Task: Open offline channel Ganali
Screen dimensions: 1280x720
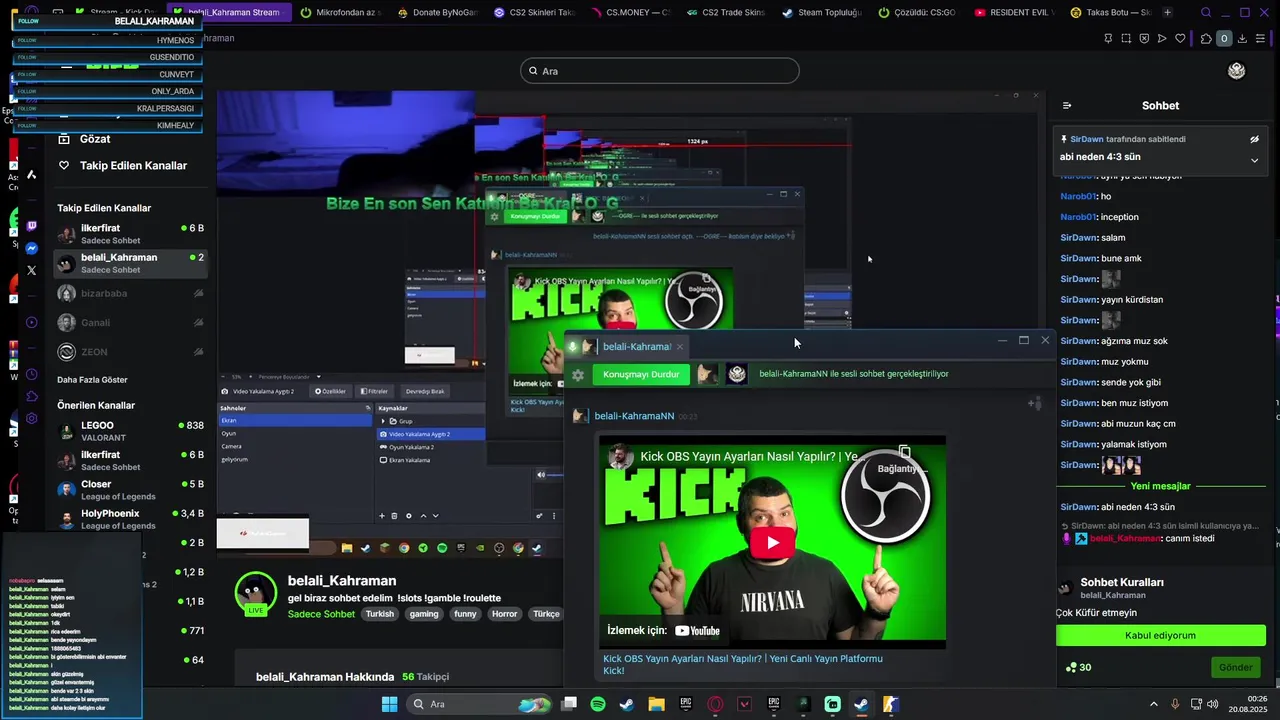Action: click(x=130, y=322)
